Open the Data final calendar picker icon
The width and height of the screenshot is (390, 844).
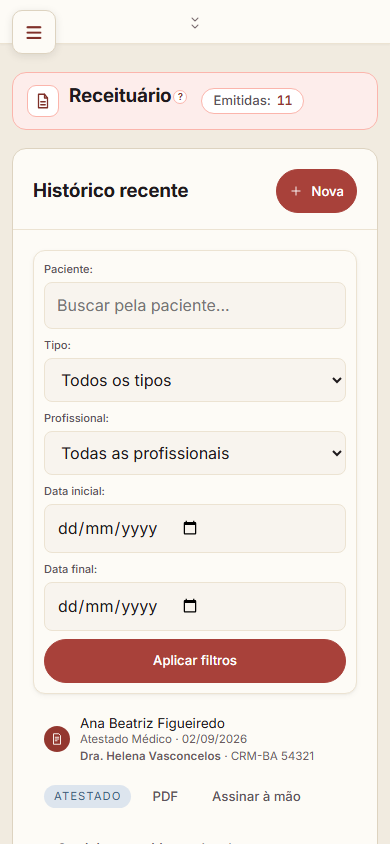coord(190,606)
